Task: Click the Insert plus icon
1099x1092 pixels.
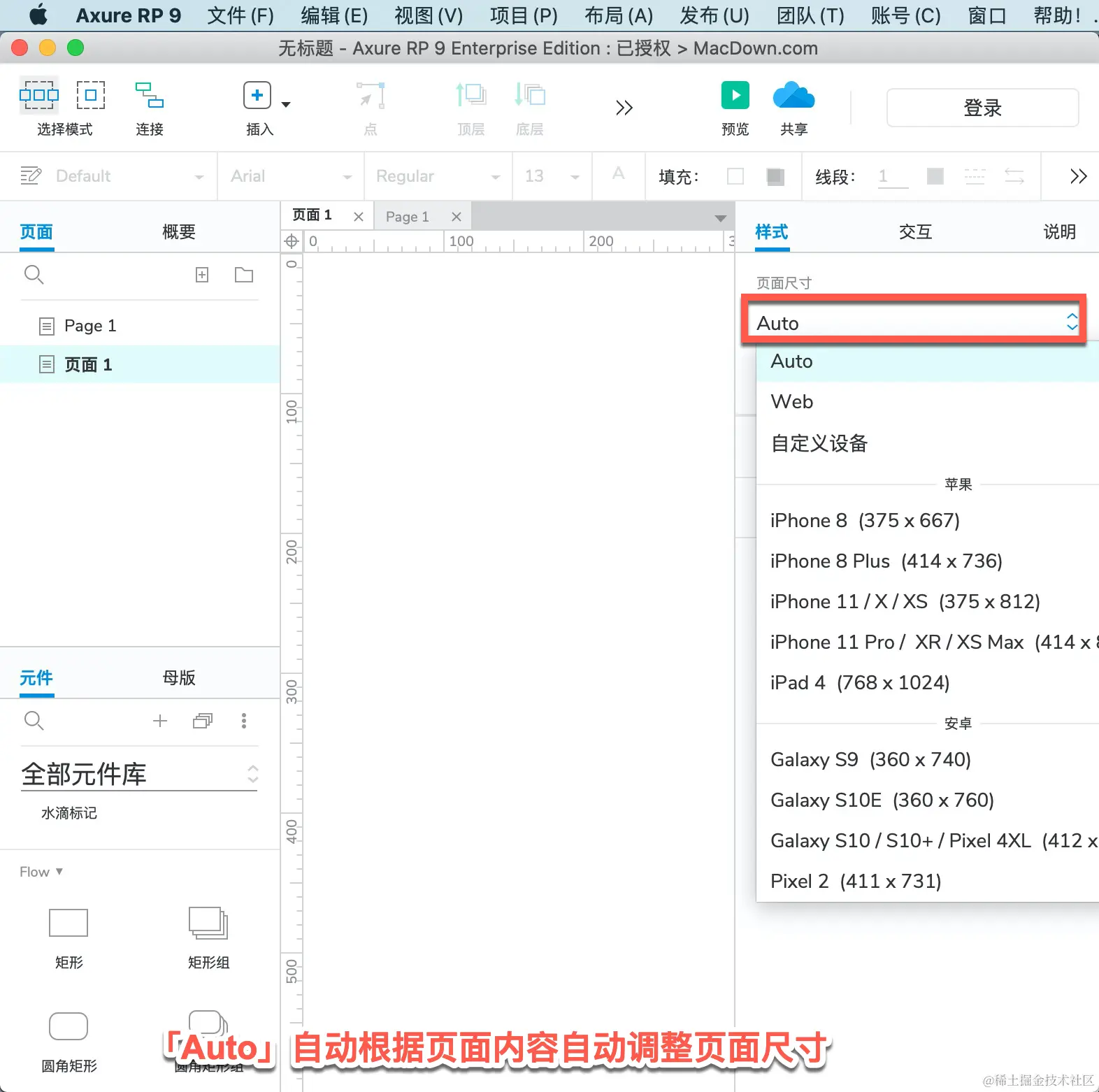Action: pyautogui.click(x=257, y=95)
